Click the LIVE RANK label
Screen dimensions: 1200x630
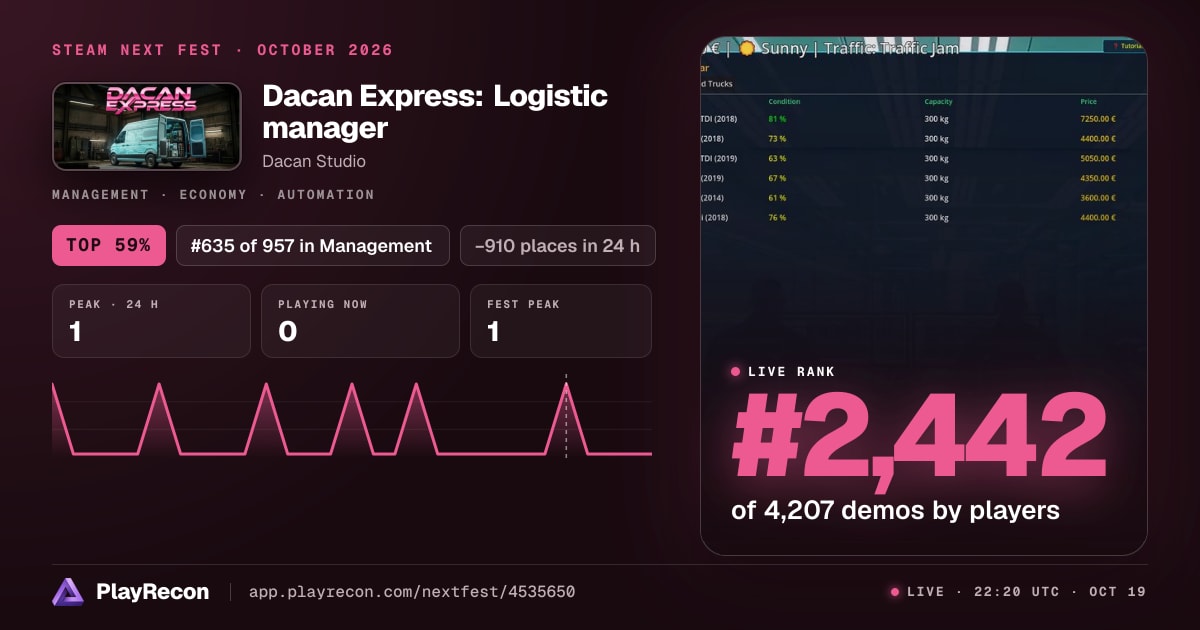(791, 372)
